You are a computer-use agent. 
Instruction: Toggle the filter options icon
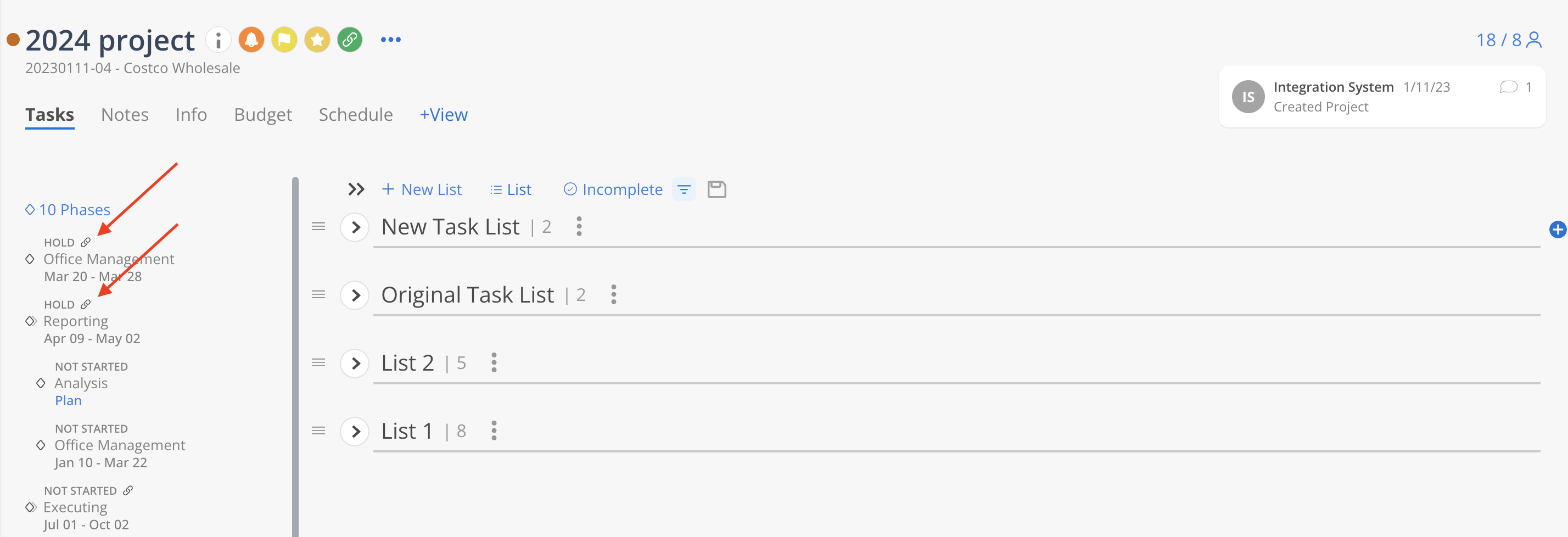pos(684,189)
